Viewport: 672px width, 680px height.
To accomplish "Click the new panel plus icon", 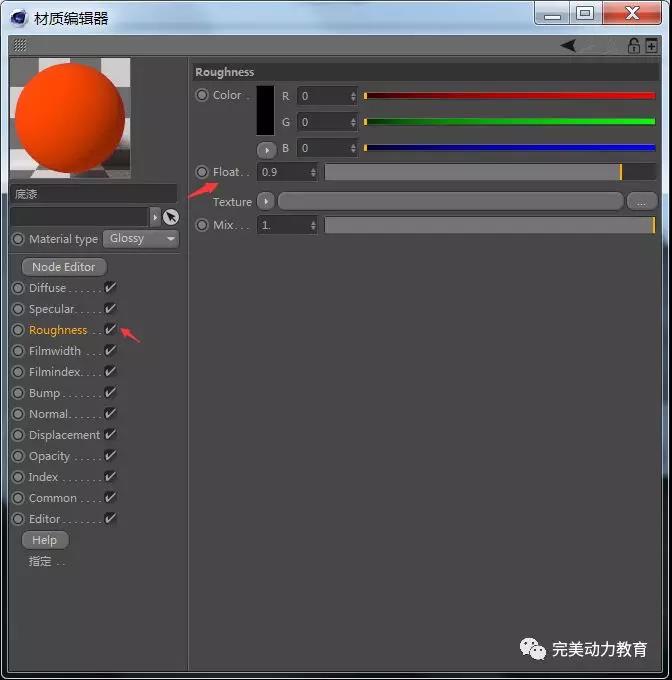I will [x=652, y=46].
